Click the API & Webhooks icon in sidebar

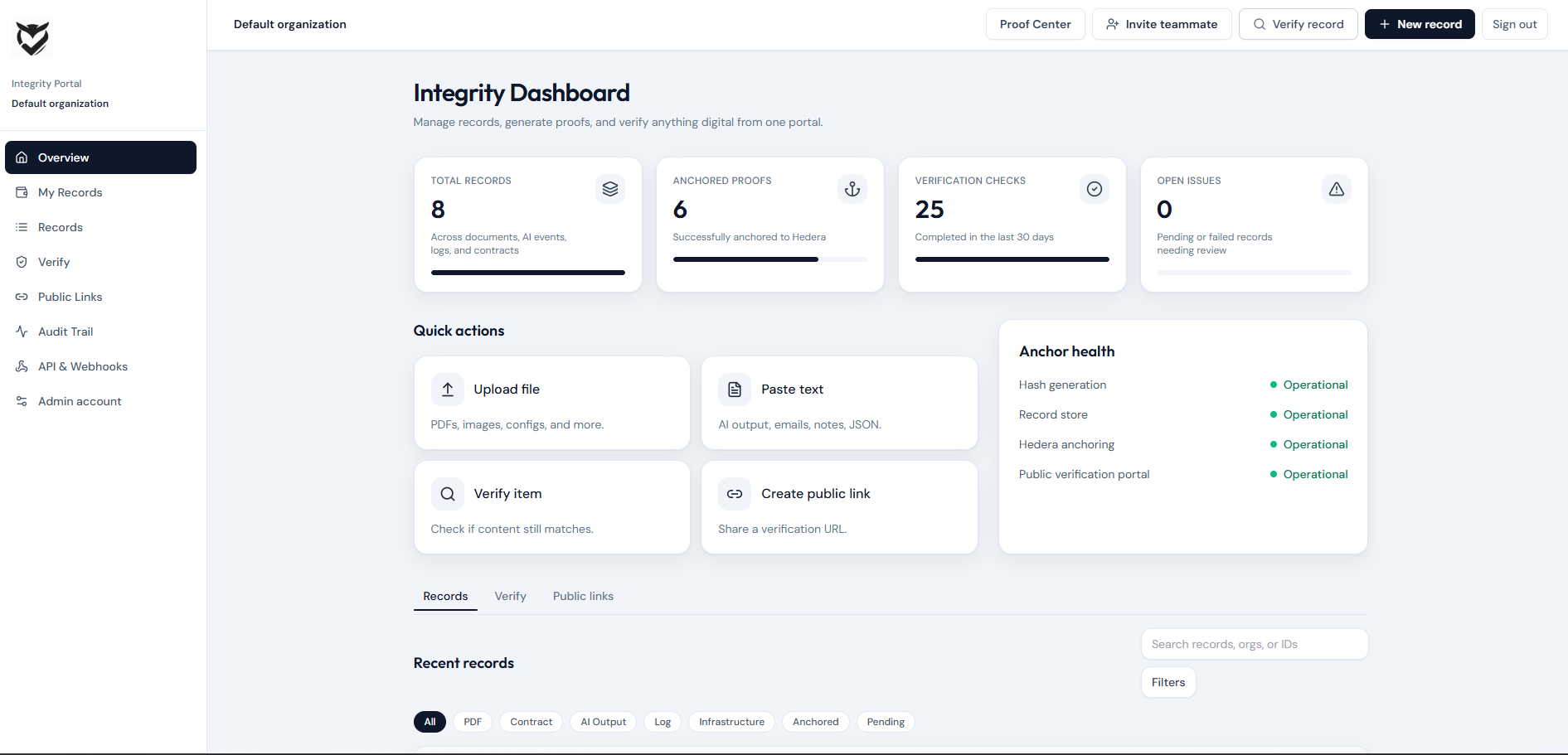tap(22, 366)
